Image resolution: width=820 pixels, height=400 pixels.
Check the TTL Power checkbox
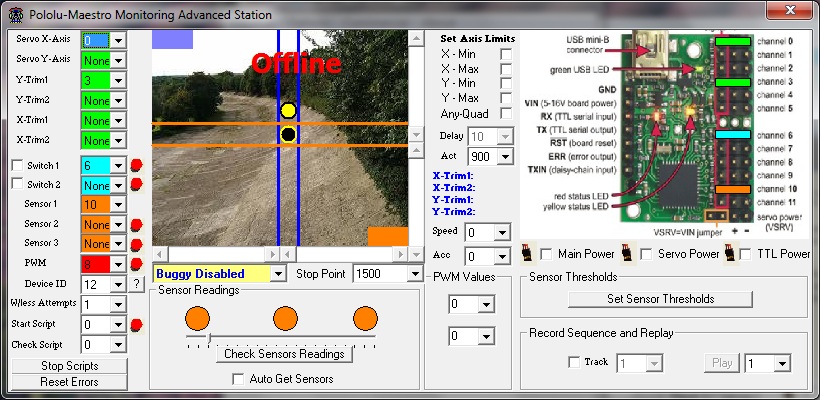click(x=746, y=254)
